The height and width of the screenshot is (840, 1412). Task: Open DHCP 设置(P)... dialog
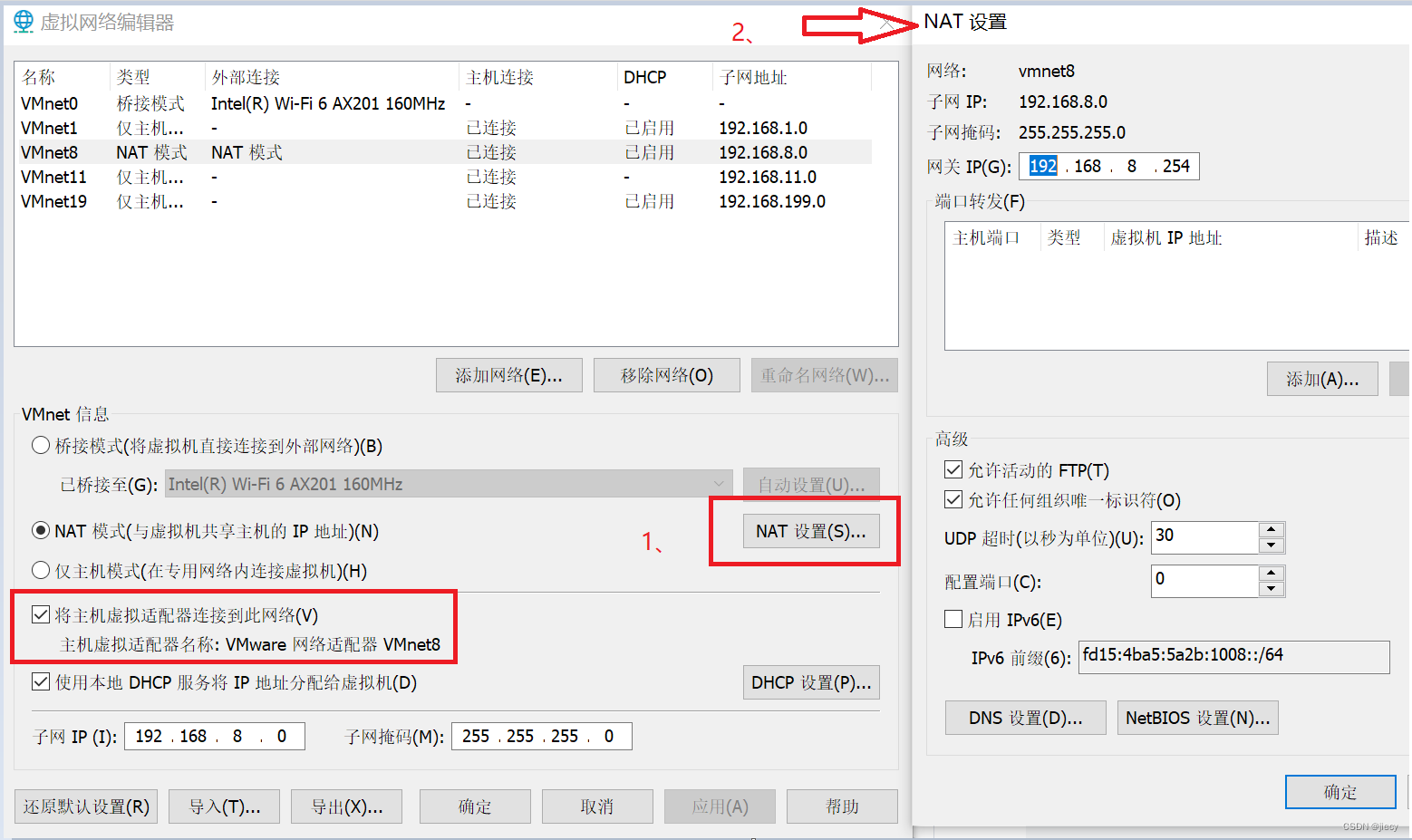tap(811, 682)
